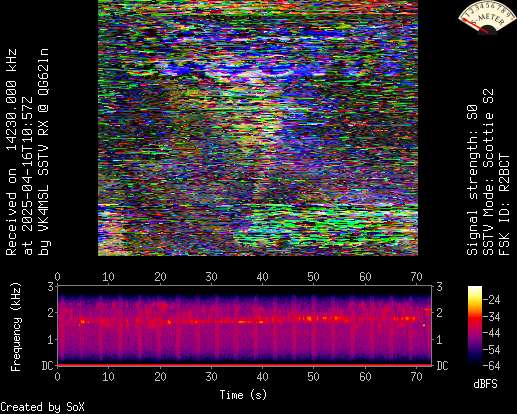Click the S-meter gauge icon
This screenshot has width=517, height=414.
click(486, 17)
